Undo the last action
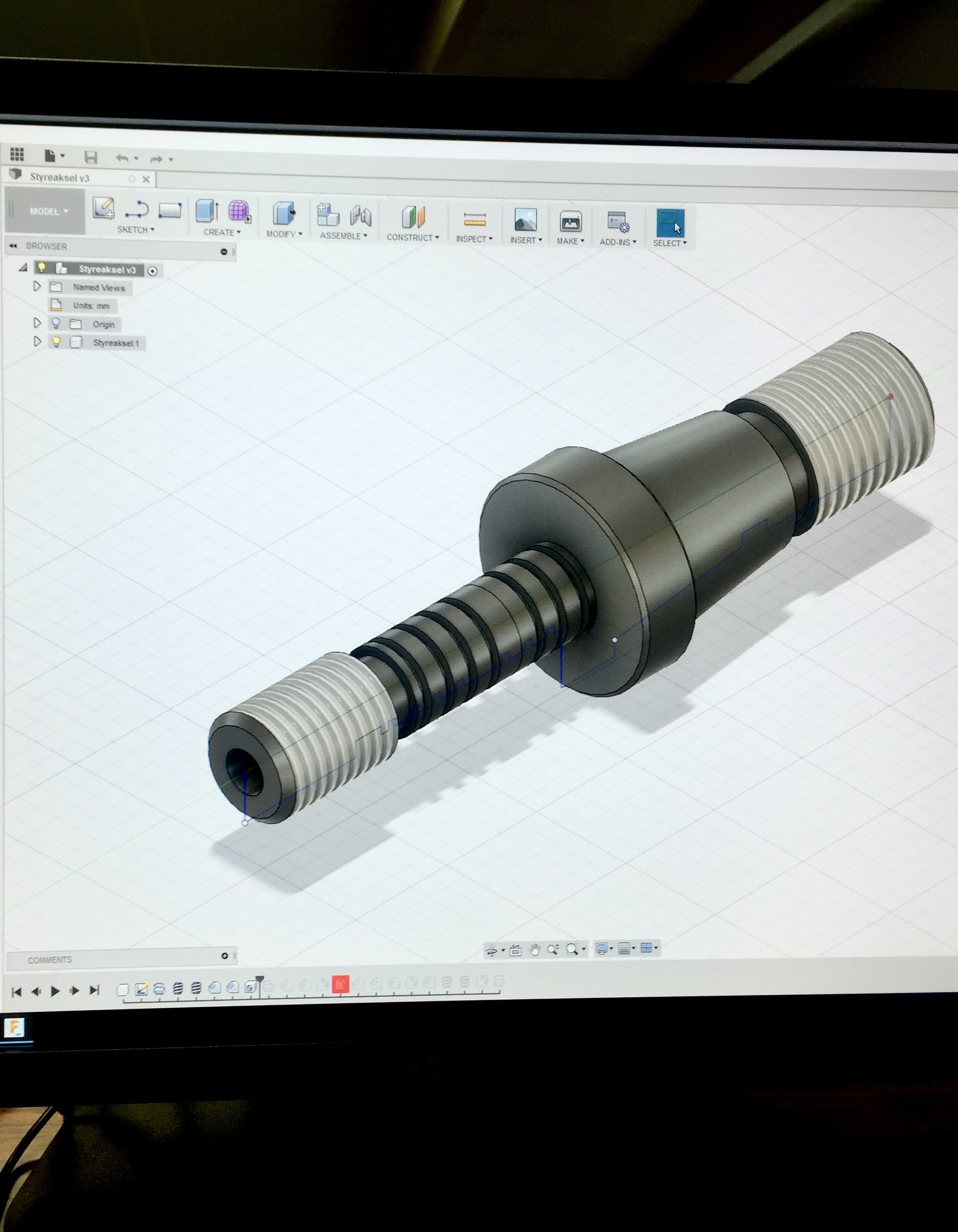The image size is (958, 1232). pyautogui.click(x=122, y=158)
